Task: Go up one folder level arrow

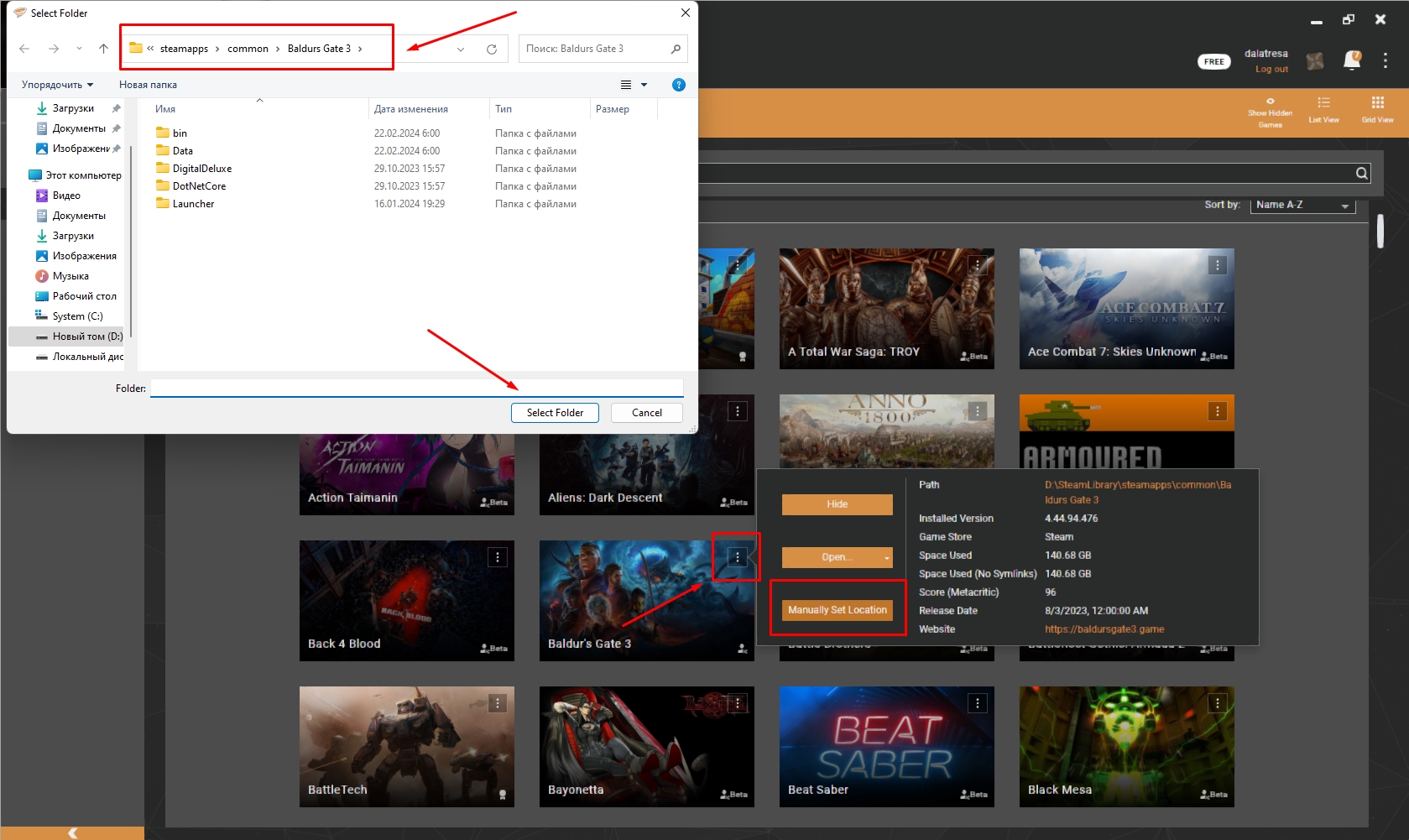Action: coord(103,49)
